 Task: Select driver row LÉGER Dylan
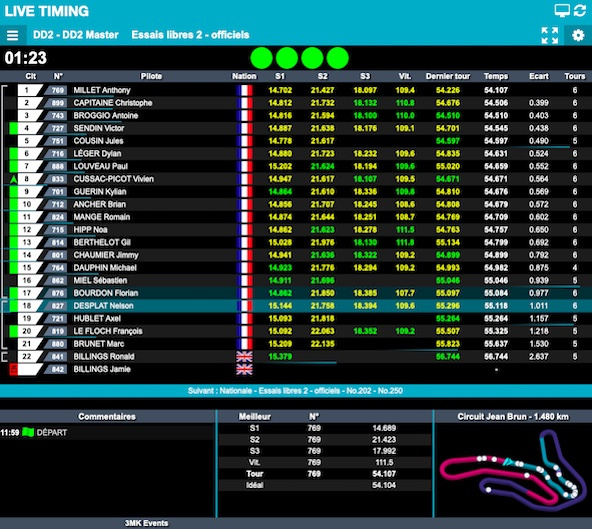point(296,154)
